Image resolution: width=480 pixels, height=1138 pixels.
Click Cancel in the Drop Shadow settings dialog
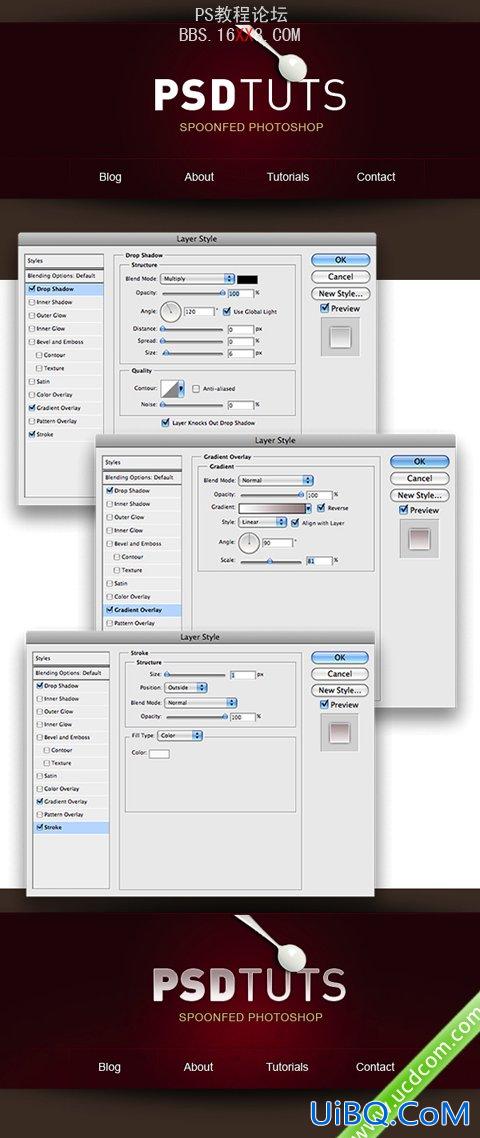(x=341, y=277)
